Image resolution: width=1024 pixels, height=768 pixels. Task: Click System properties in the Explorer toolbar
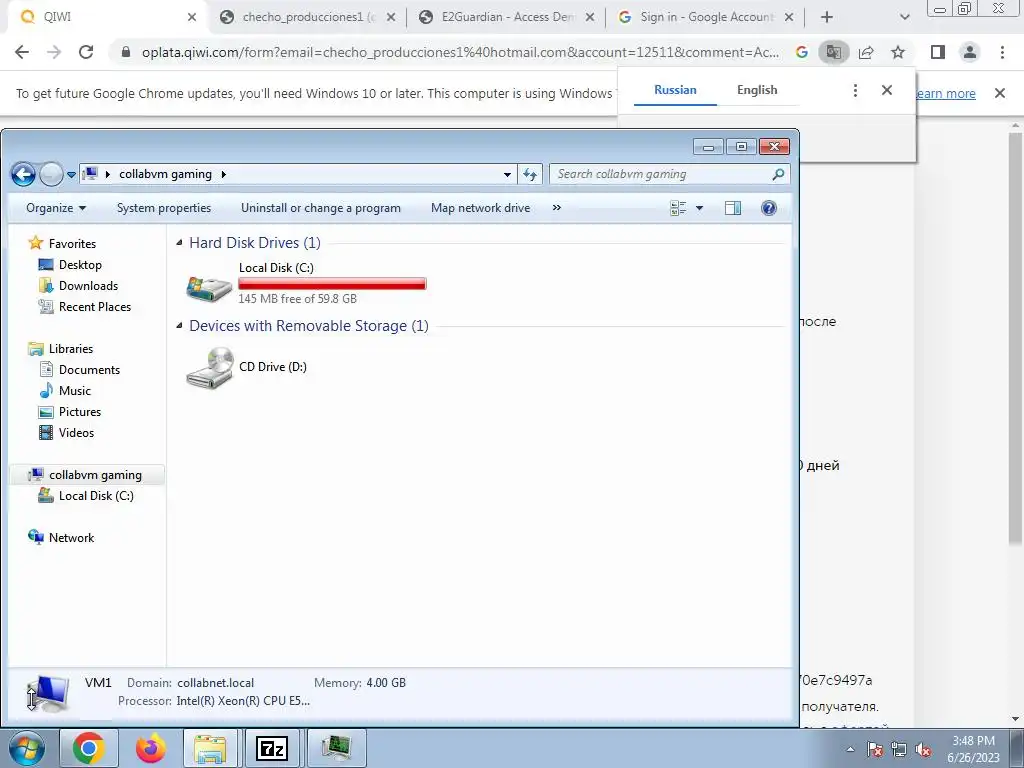(163, 208)
